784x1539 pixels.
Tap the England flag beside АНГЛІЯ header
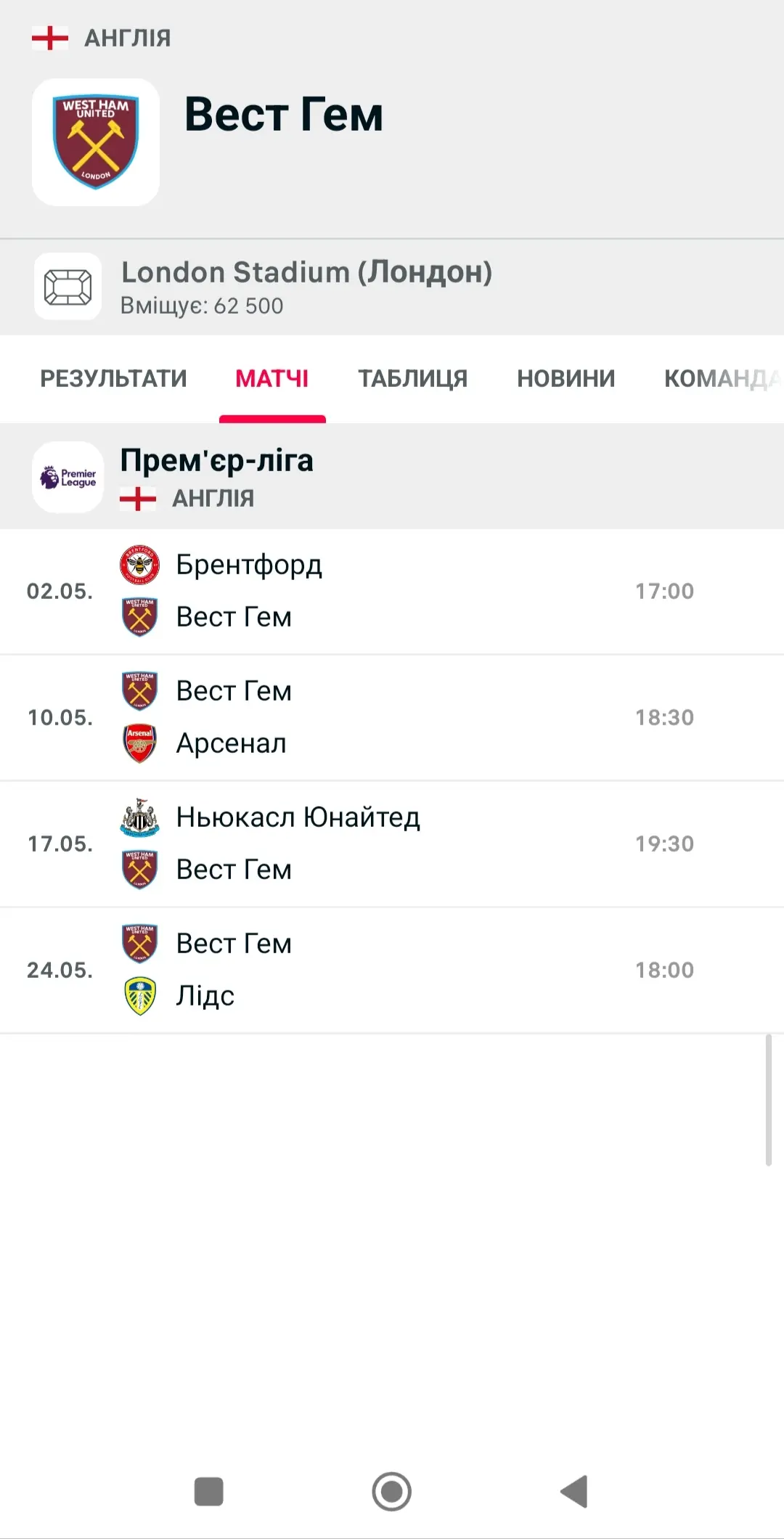point(50,38)
